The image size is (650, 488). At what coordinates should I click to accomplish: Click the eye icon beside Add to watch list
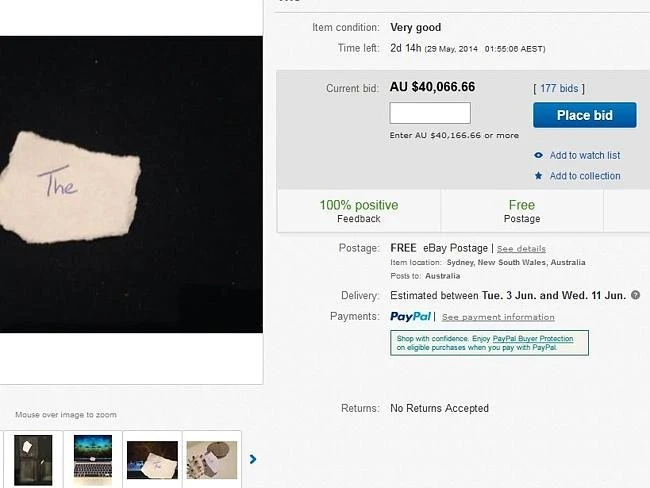539,155
